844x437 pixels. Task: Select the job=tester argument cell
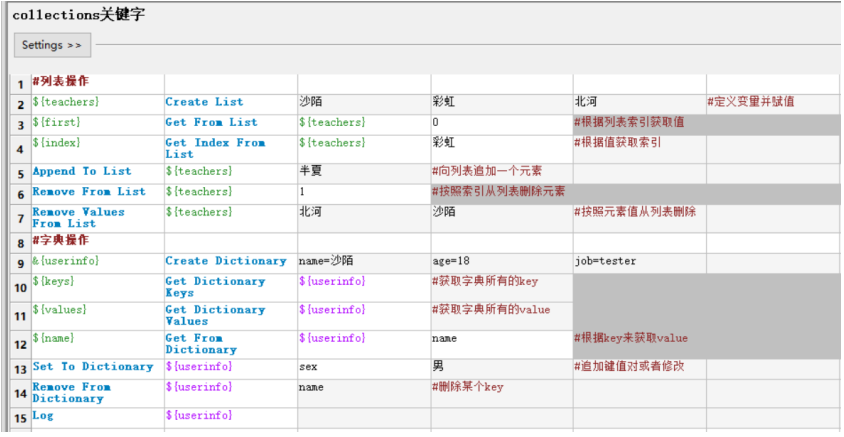639,263
